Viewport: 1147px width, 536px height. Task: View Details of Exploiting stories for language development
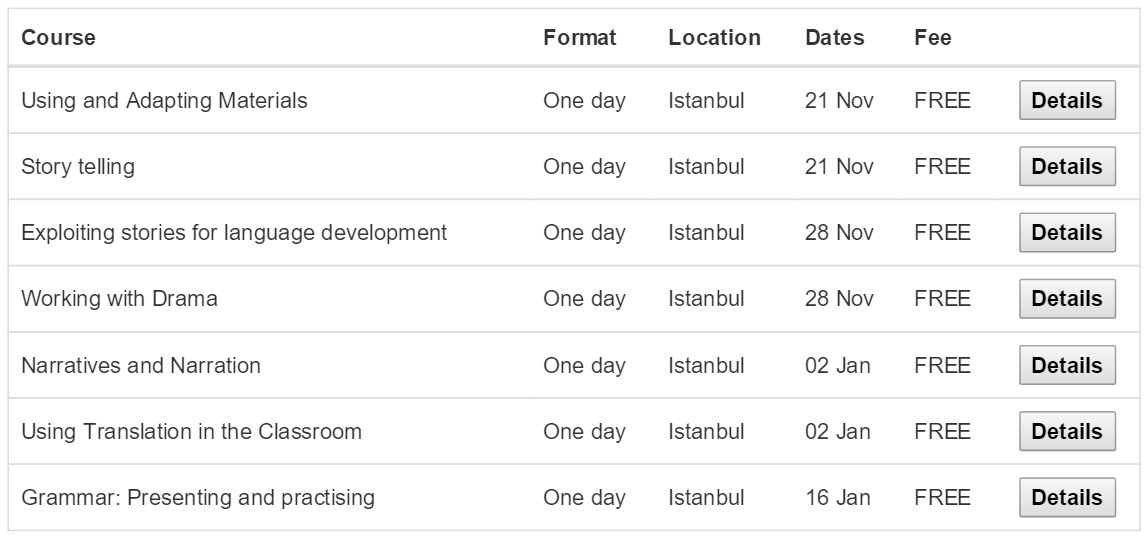click(x=1066, y=233)
